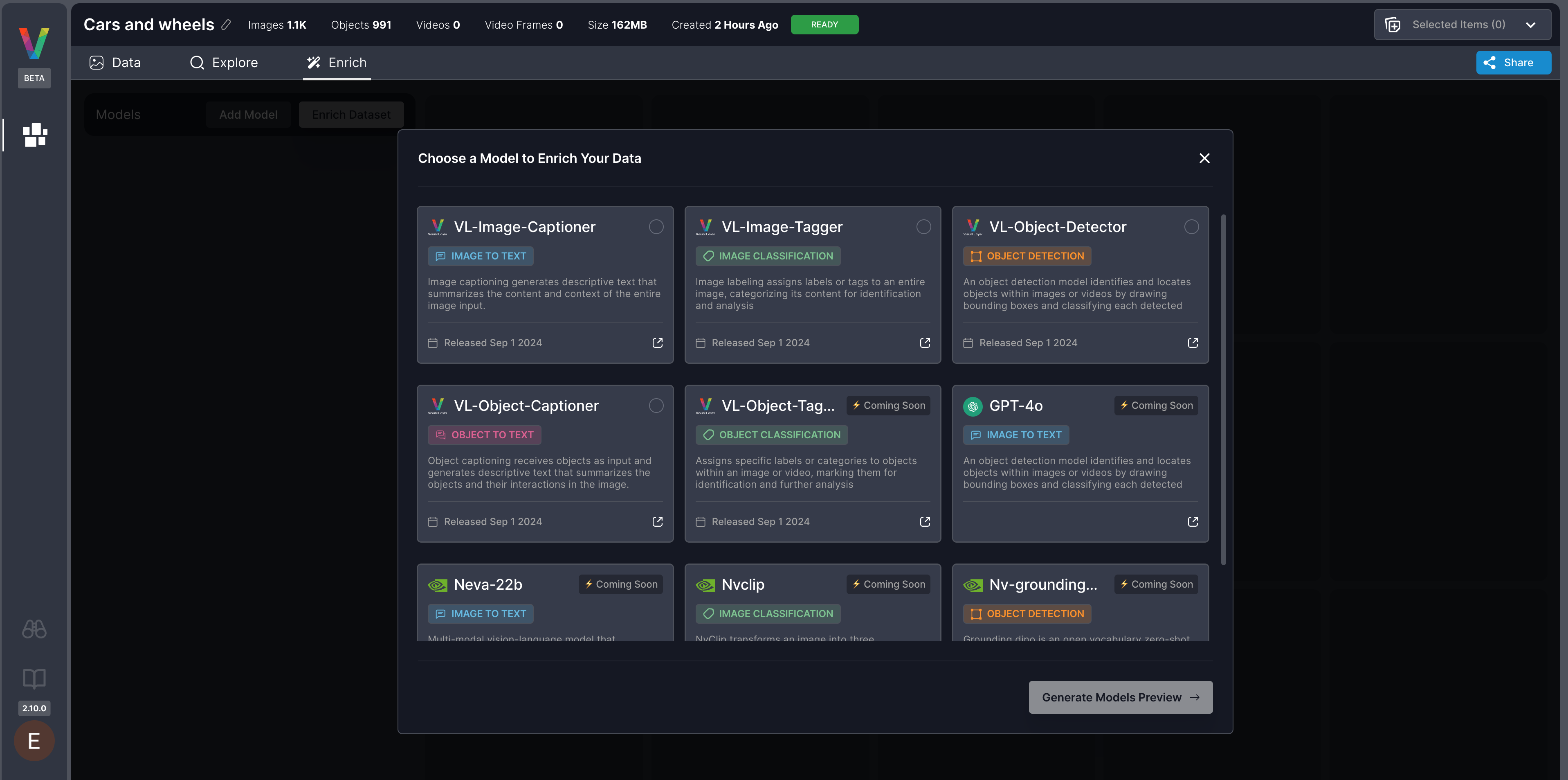The height and width of the screenshot is (780, 1568).
Task: Click the VL-Object-Captioner model icon
Action: pos(437,405)
